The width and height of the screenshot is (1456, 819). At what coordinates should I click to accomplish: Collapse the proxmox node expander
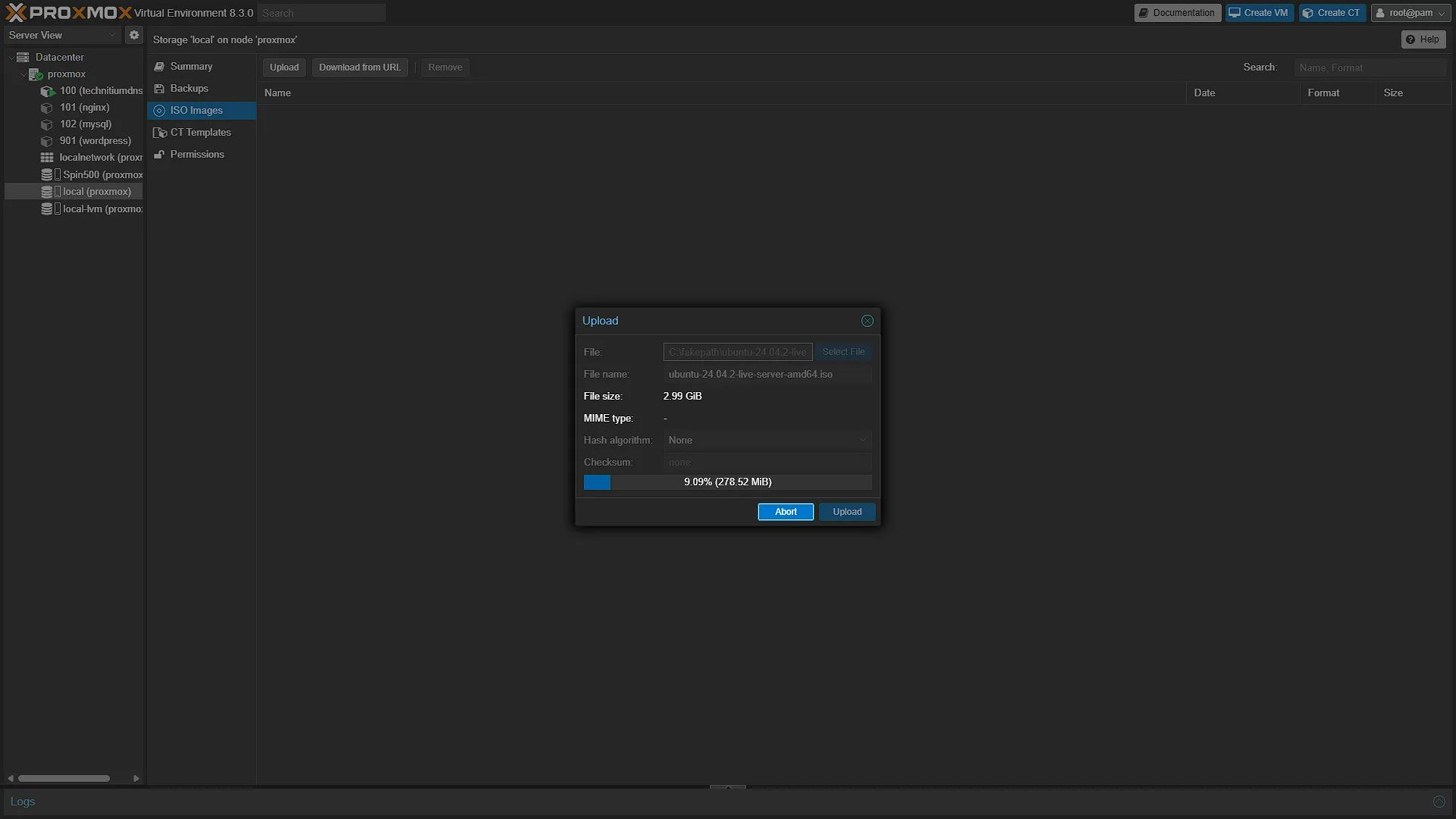(23, 74)
